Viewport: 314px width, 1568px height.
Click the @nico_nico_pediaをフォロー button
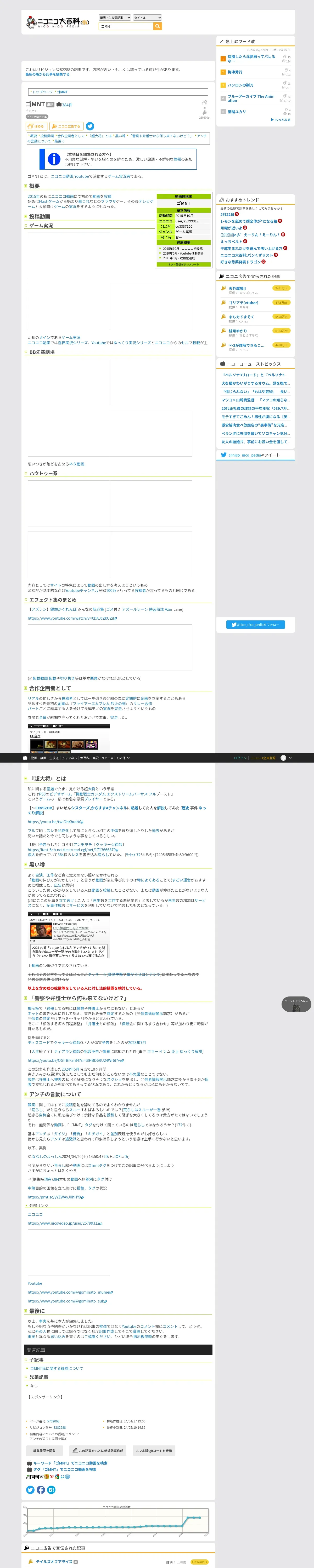[x=255, y=625]
